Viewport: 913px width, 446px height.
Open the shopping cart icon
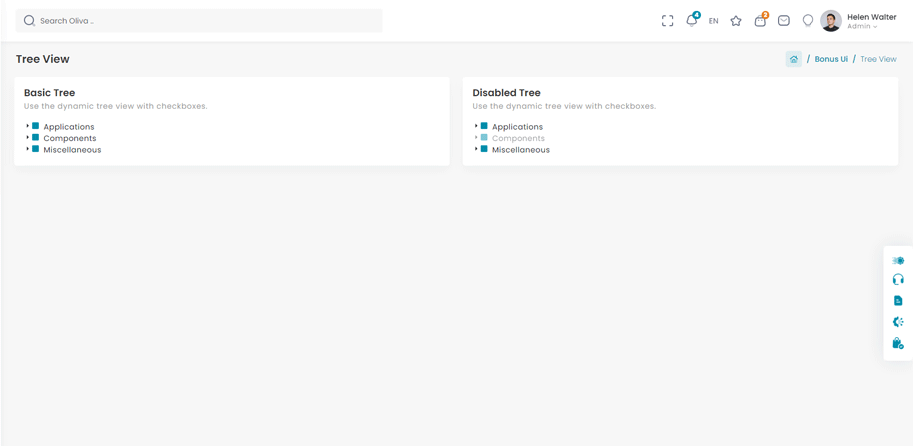(760, 20)
